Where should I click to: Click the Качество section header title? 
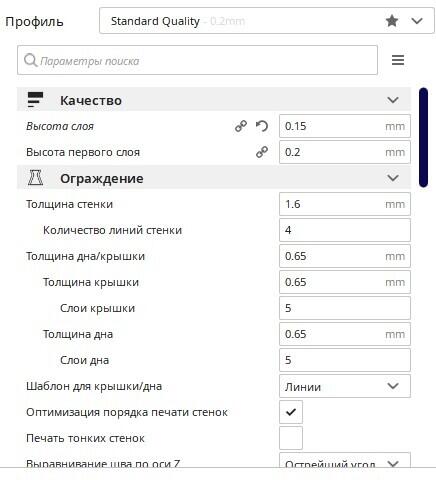(x=91, y=100)
